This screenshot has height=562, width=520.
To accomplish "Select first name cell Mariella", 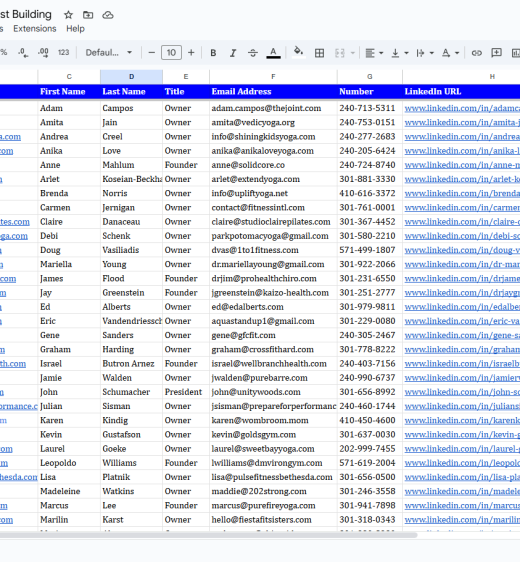I will pos(69,265).
